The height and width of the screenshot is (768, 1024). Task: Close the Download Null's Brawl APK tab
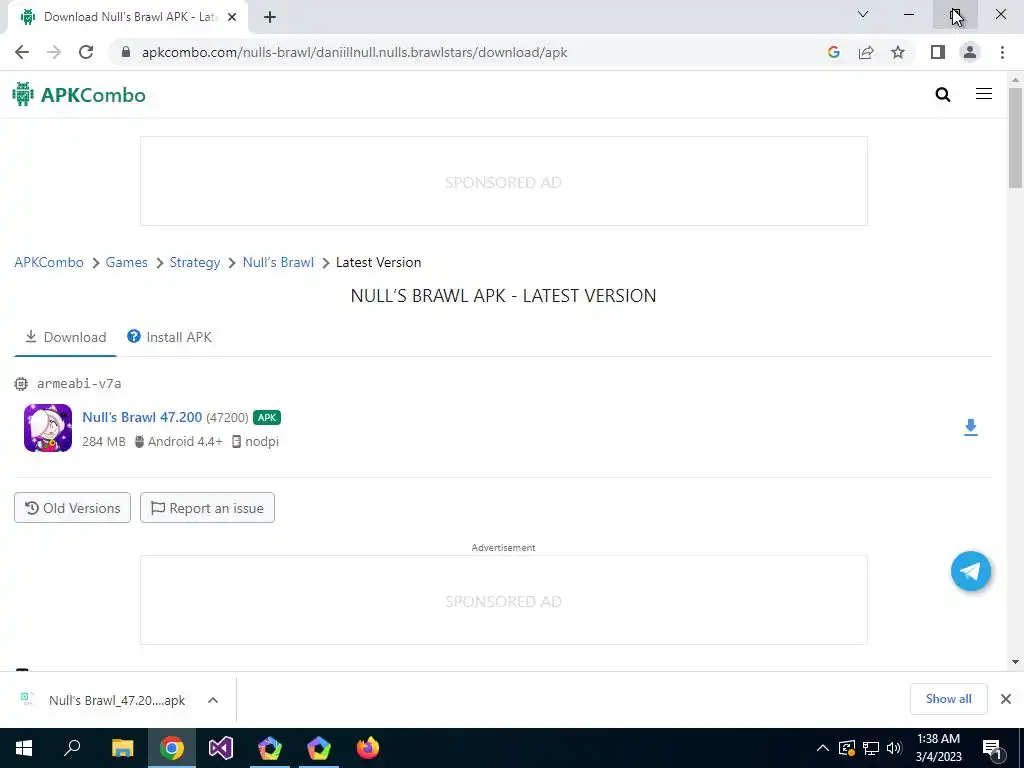point(231,17)
